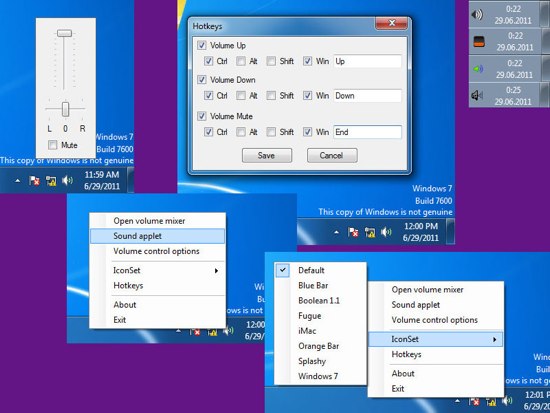
Task: Click the white speaker tray icon above the orange bar icon
Action: [x=477, y=14]
